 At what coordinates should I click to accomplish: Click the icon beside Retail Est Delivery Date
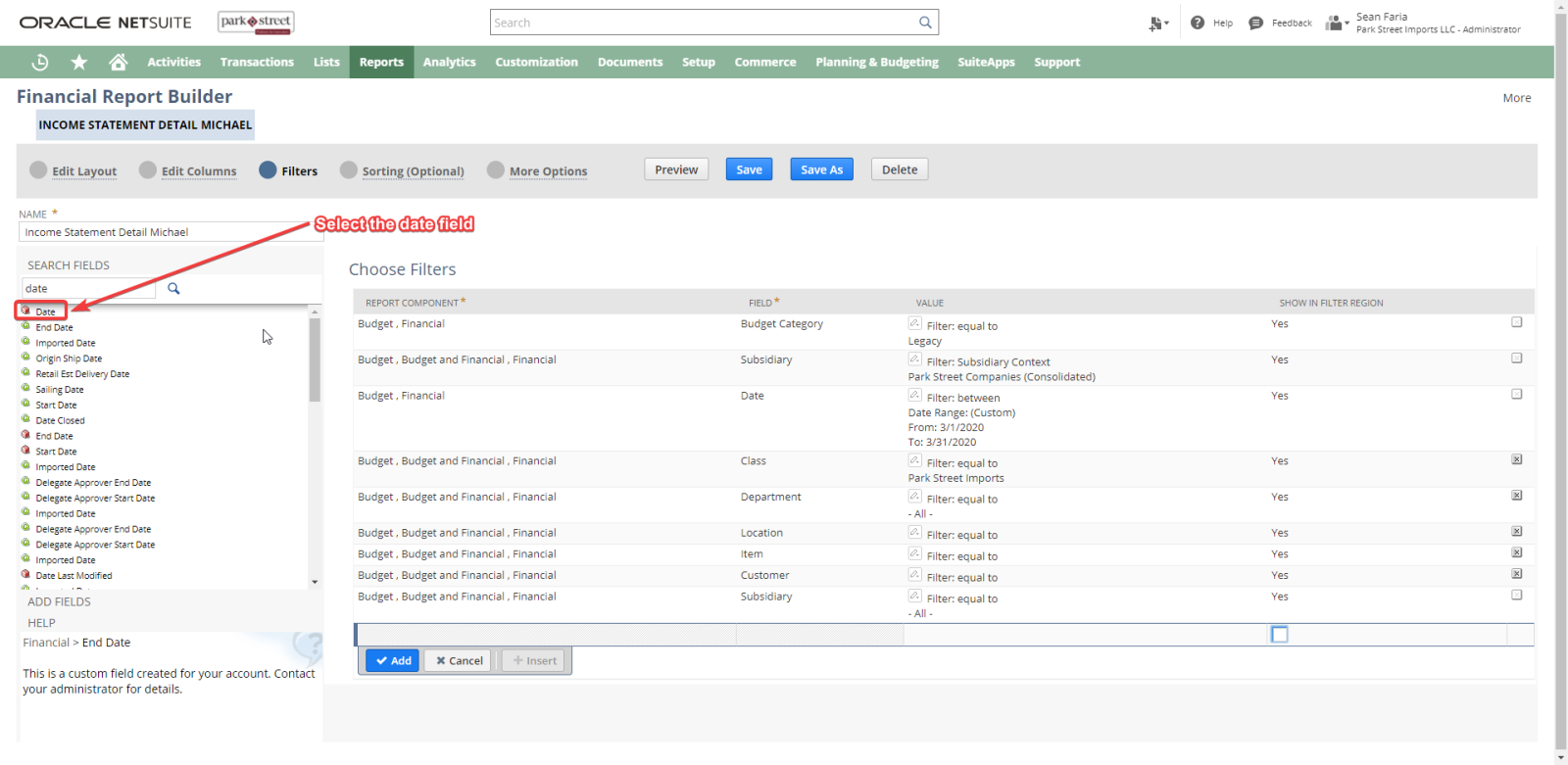click(x=26, y=373)
